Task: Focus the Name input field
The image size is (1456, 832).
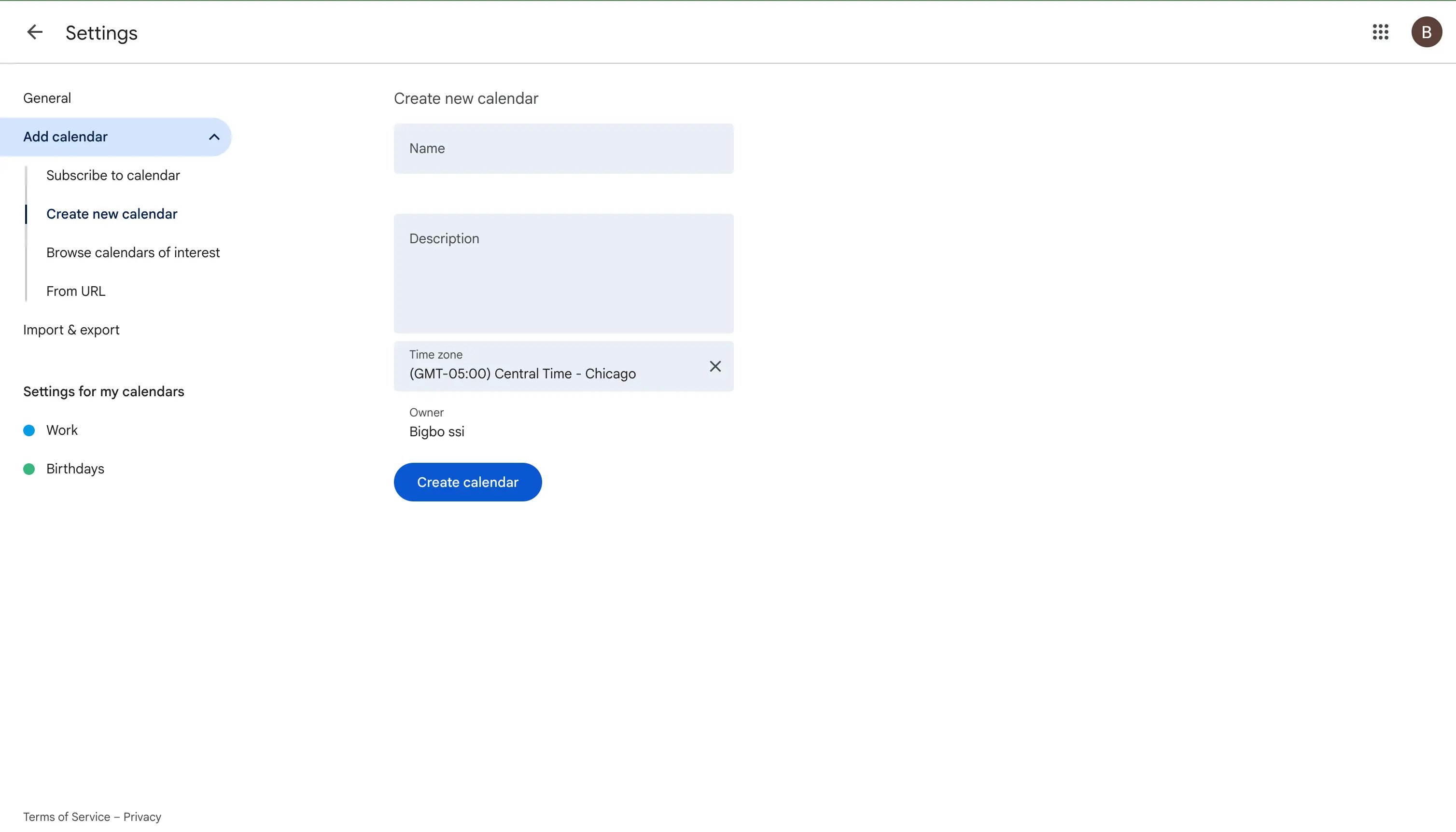Action: point(563,149)
